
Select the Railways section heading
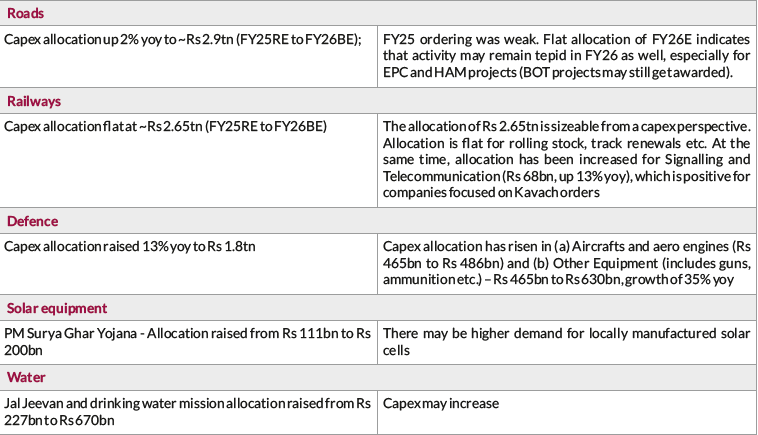coord(33,101)
